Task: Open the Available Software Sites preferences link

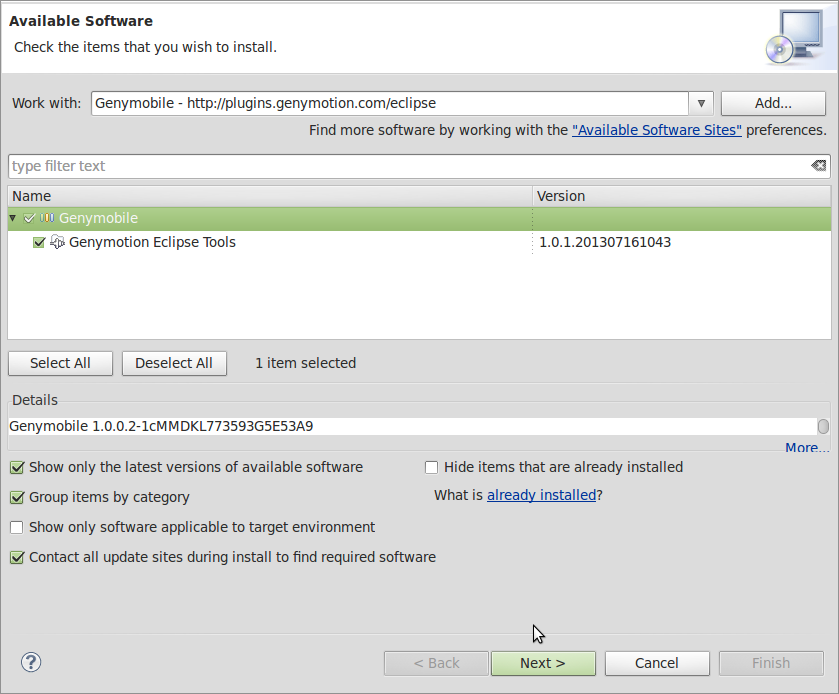Action: 657,130
